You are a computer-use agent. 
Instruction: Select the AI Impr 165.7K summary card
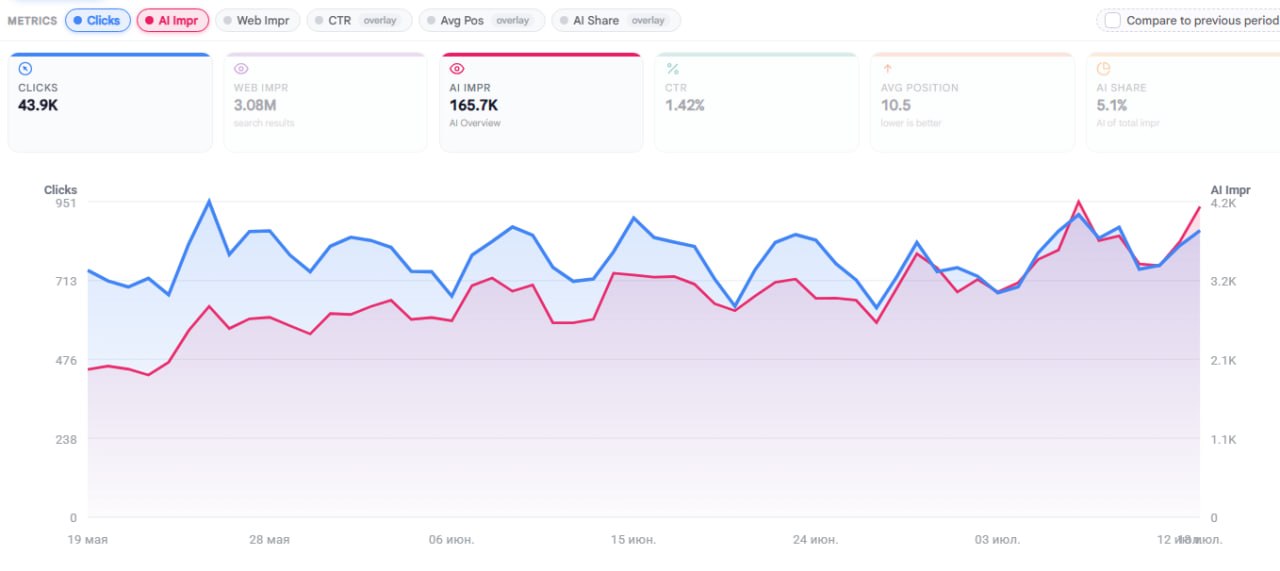point(541,102)
